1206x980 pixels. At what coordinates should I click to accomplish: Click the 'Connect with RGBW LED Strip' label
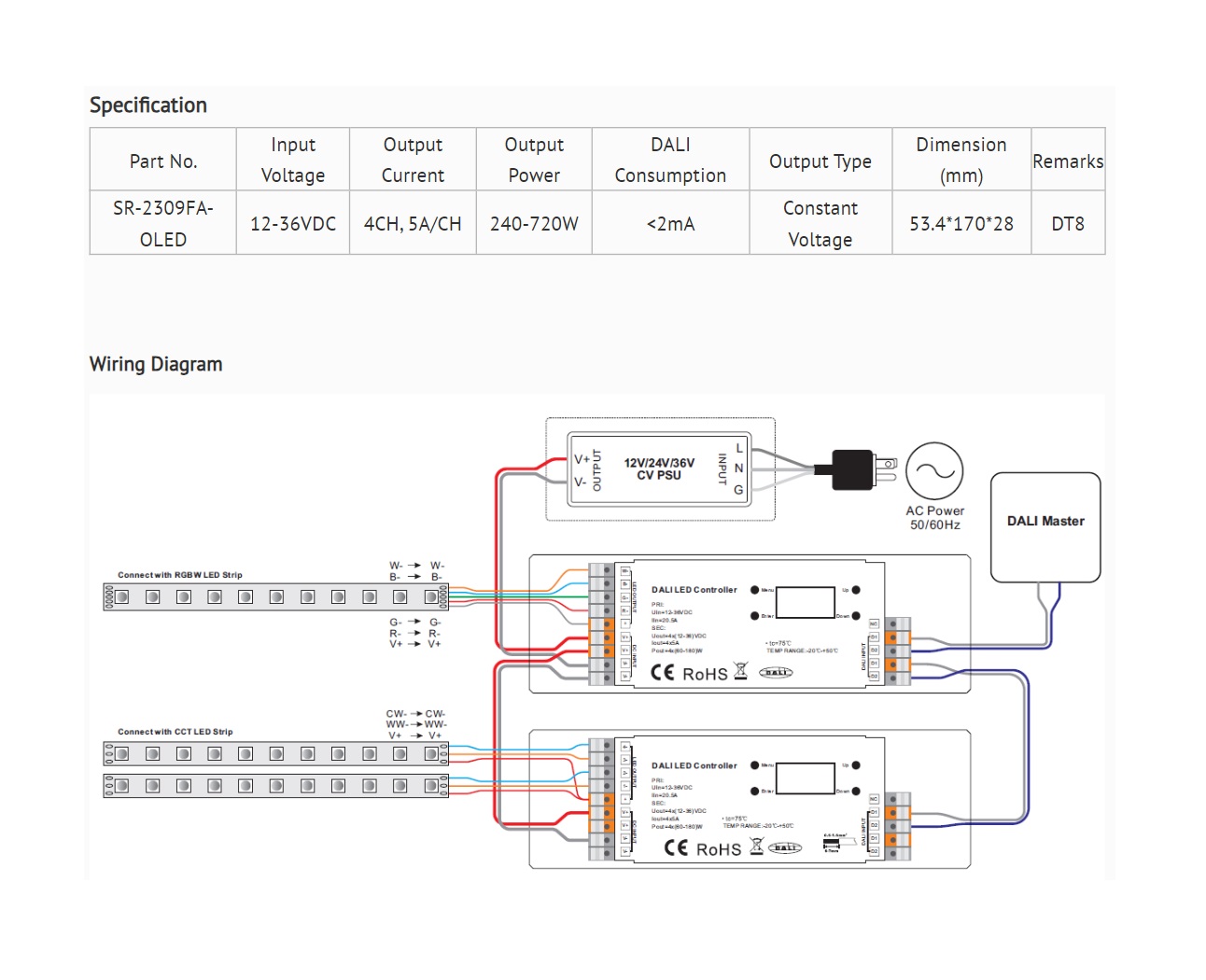[x=179, y=575]
